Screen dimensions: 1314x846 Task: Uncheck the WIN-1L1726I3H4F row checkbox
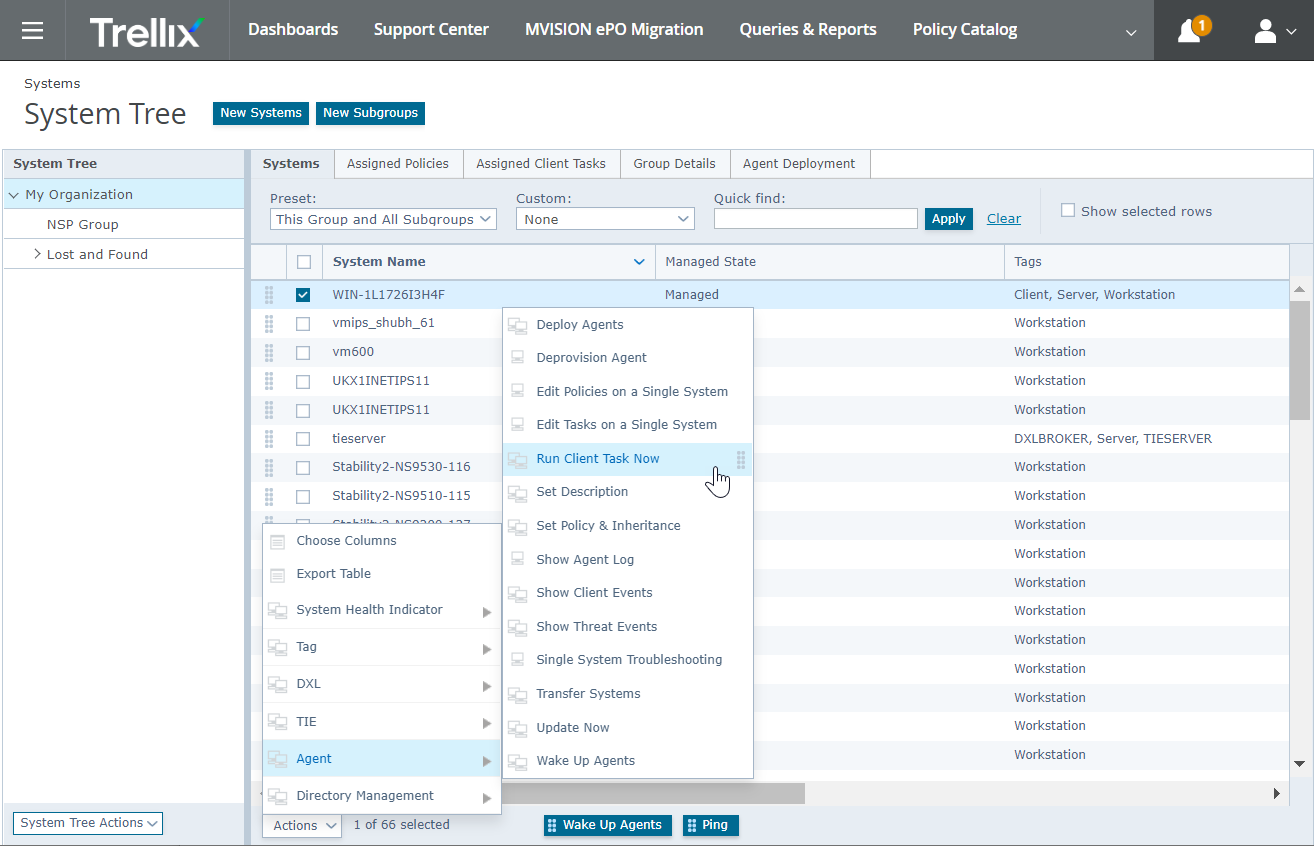[303, 295]
